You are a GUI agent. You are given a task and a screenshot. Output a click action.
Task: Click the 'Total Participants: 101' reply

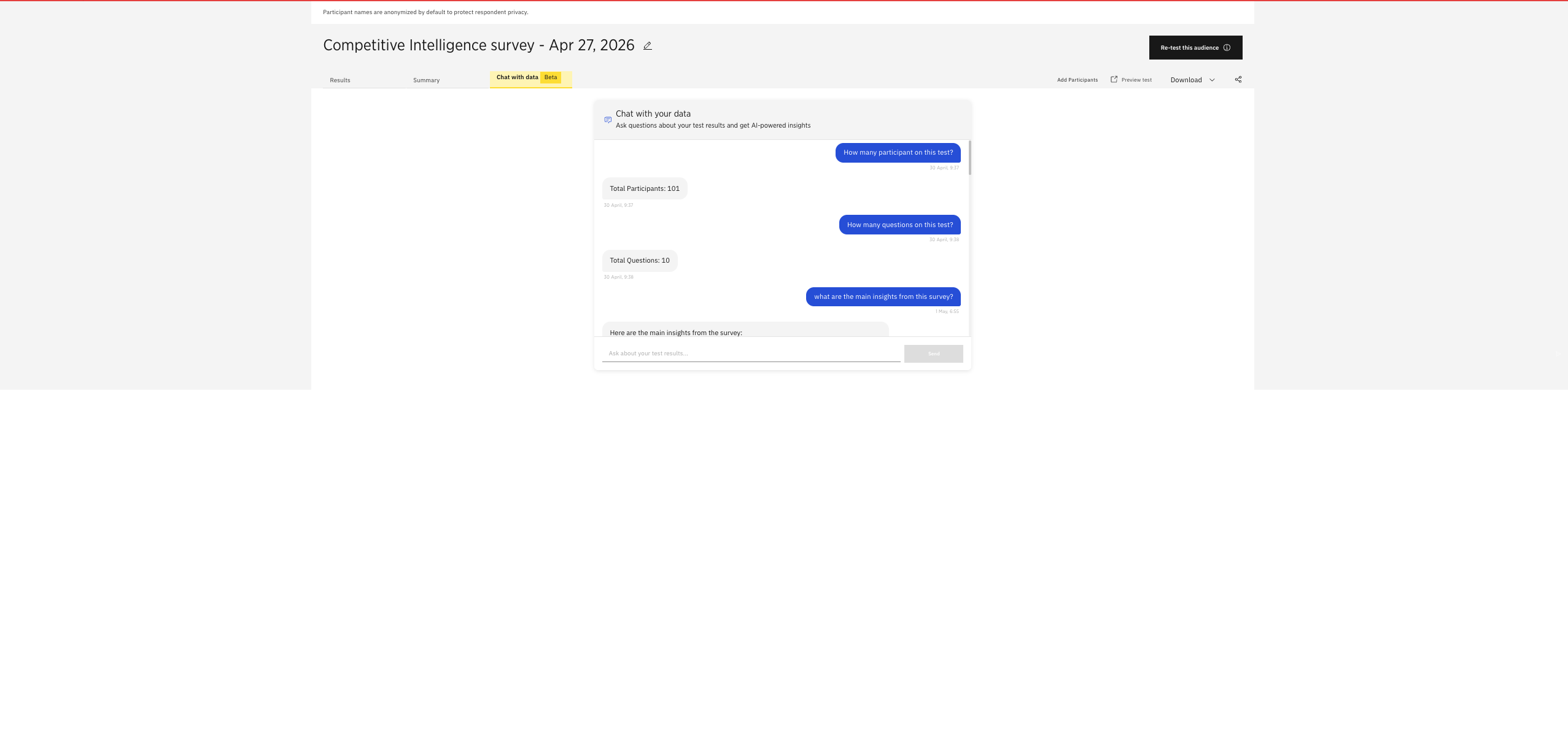pyautogui.click(x=645, y=189)
